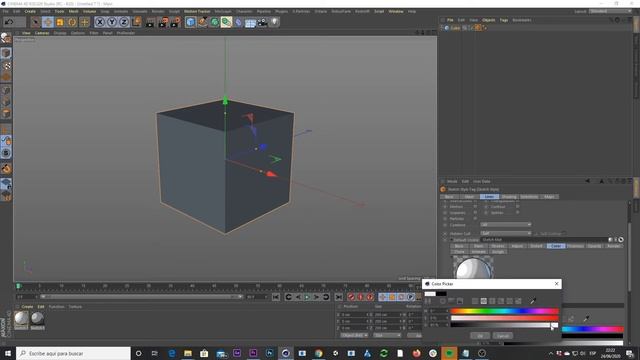Switch to the Maps tab
The image size is (640, 360).
549,197
